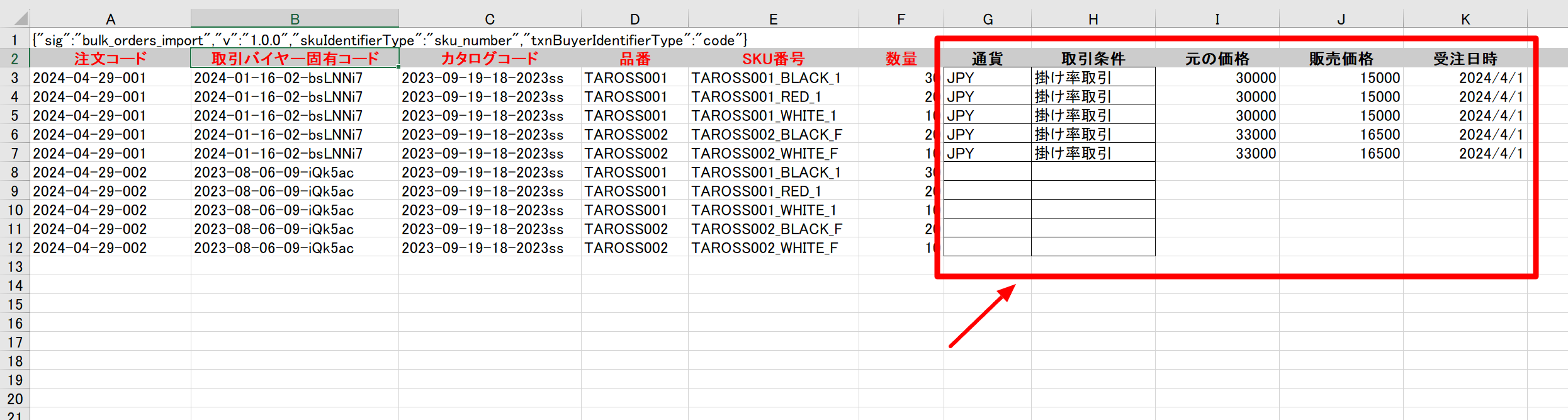Select 2024-01-16-02-bsLNNi7 in row 4

pyautogui.click(x=295, y=97)
